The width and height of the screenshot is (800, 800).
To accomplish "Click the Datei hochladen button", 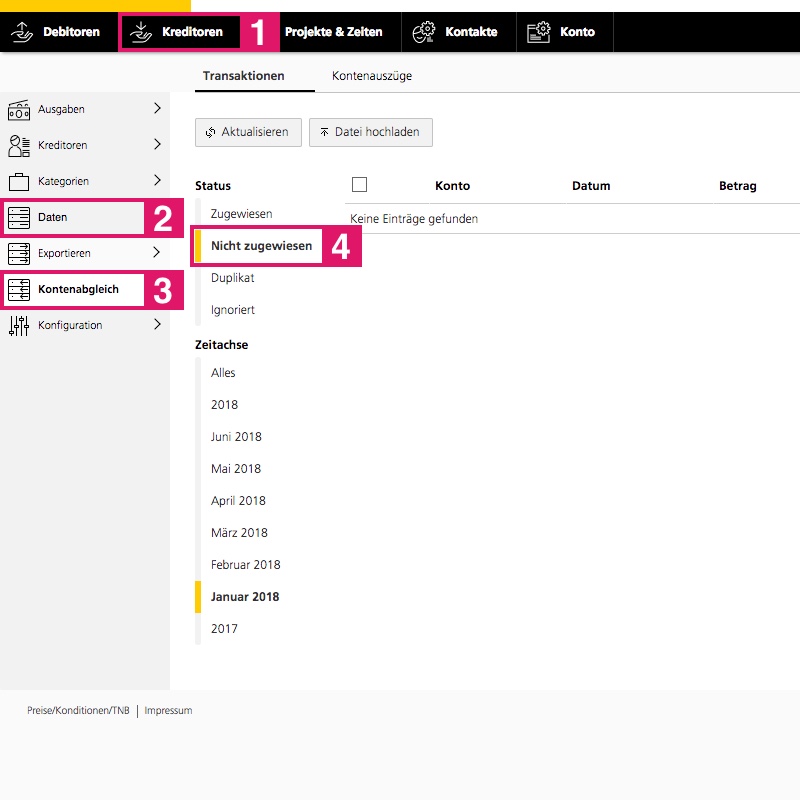I will point(371,132).
